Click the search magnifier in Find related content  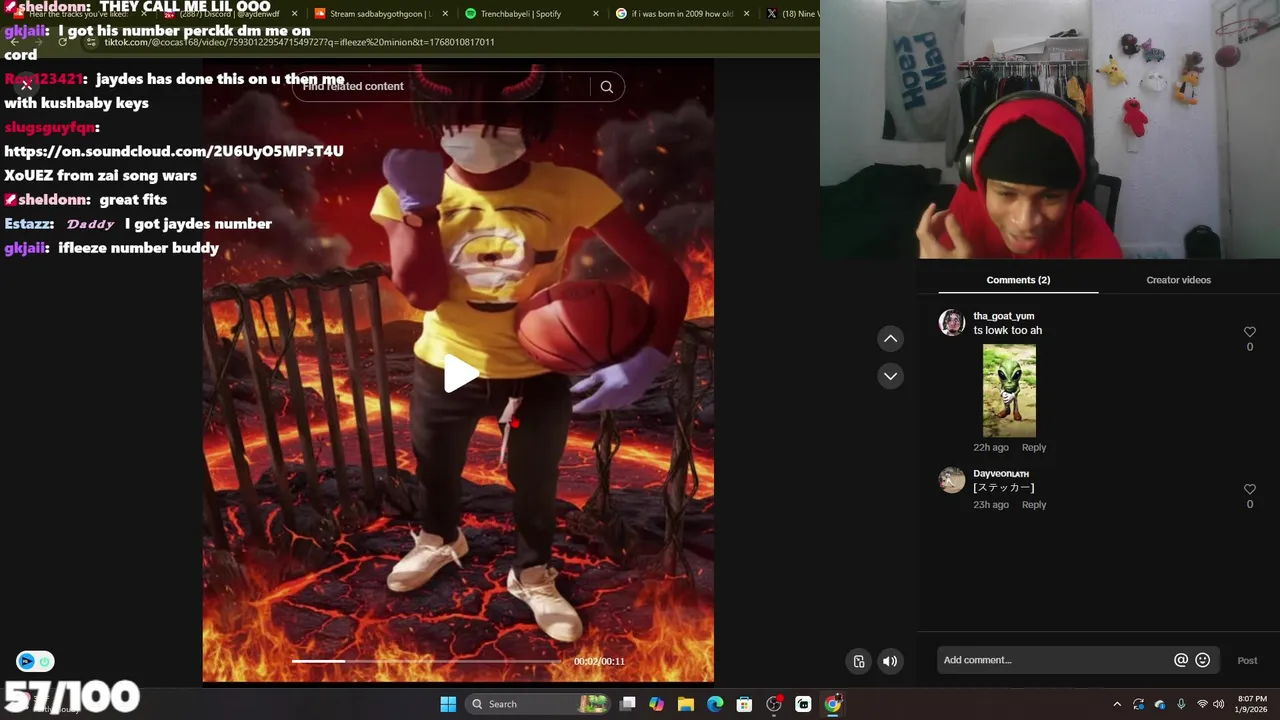tap(606, 86)
